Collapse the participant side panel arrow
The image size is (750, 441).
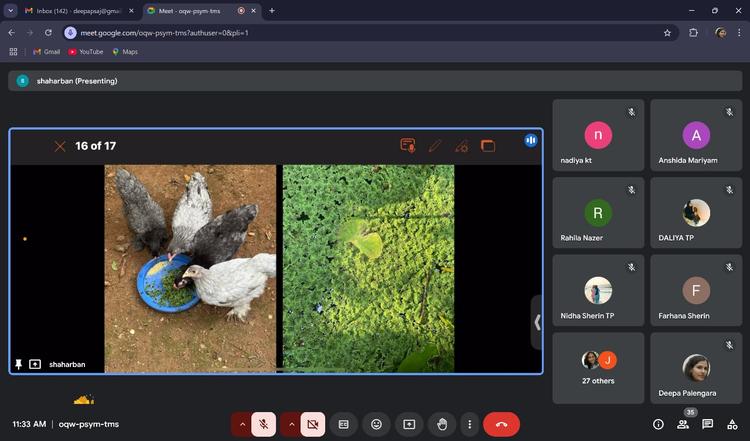point(537,322)
